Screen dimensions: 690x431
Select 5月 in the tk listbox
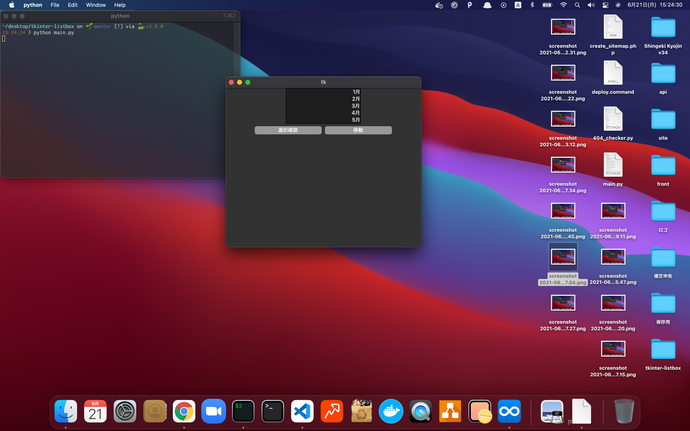(x=323, y=120)
